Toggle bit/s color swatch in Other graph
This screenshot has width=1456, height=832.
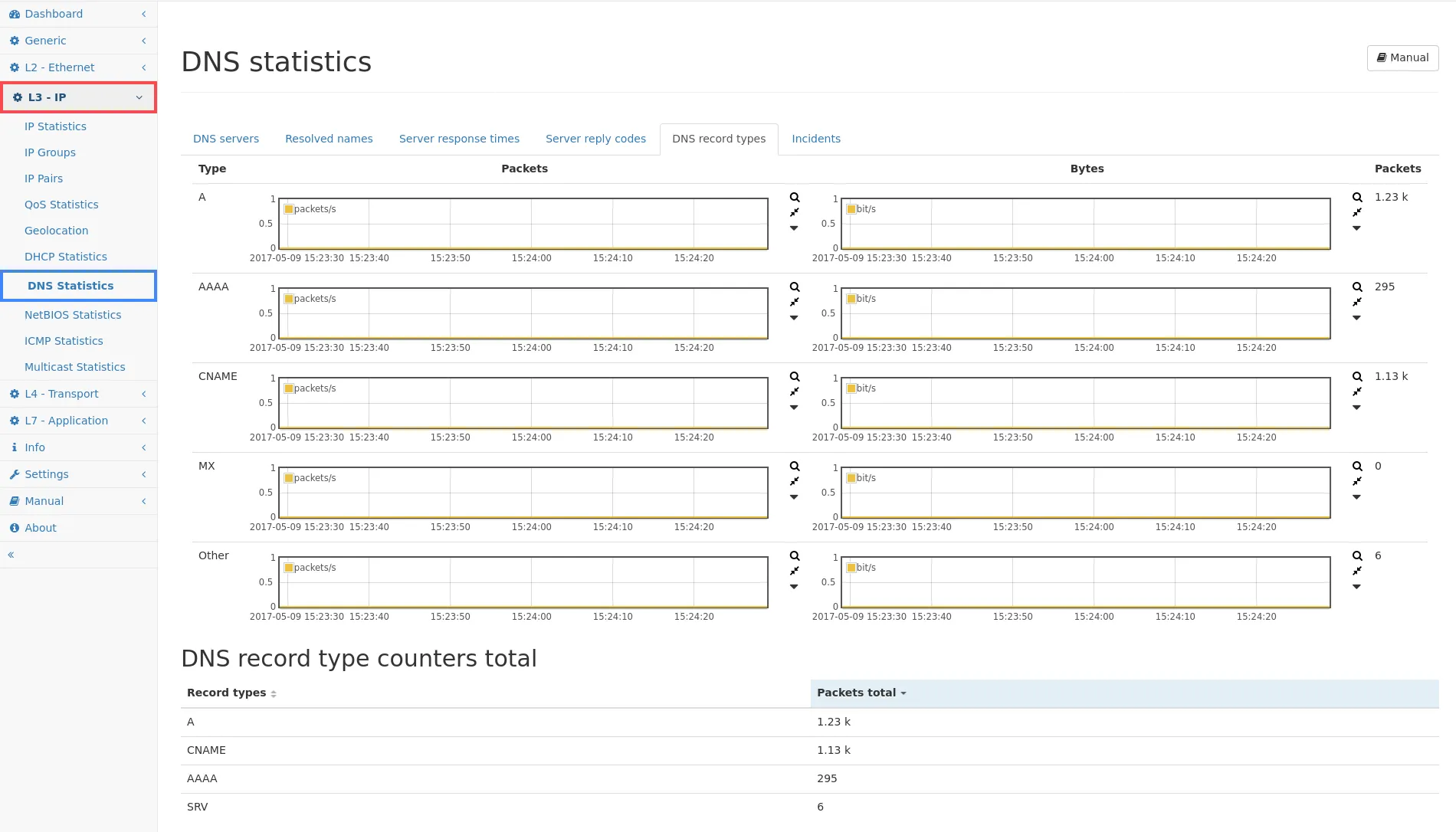tap(851, 568)
